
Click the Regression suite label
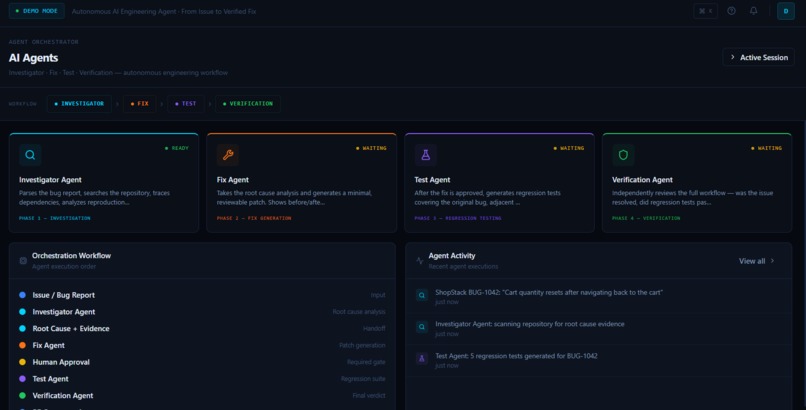coord(363,379)
